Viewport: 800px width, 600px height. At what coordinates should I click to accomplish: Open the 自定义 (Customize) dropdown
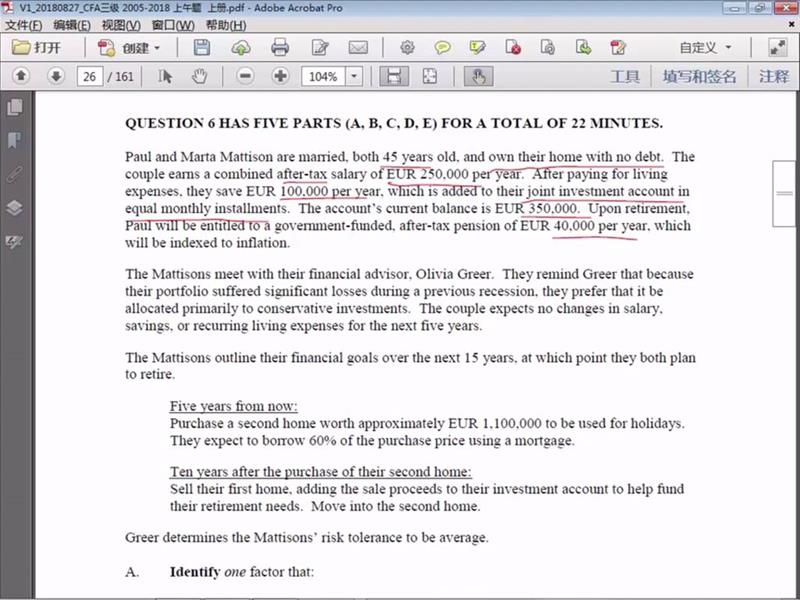[x=705, y=48]
